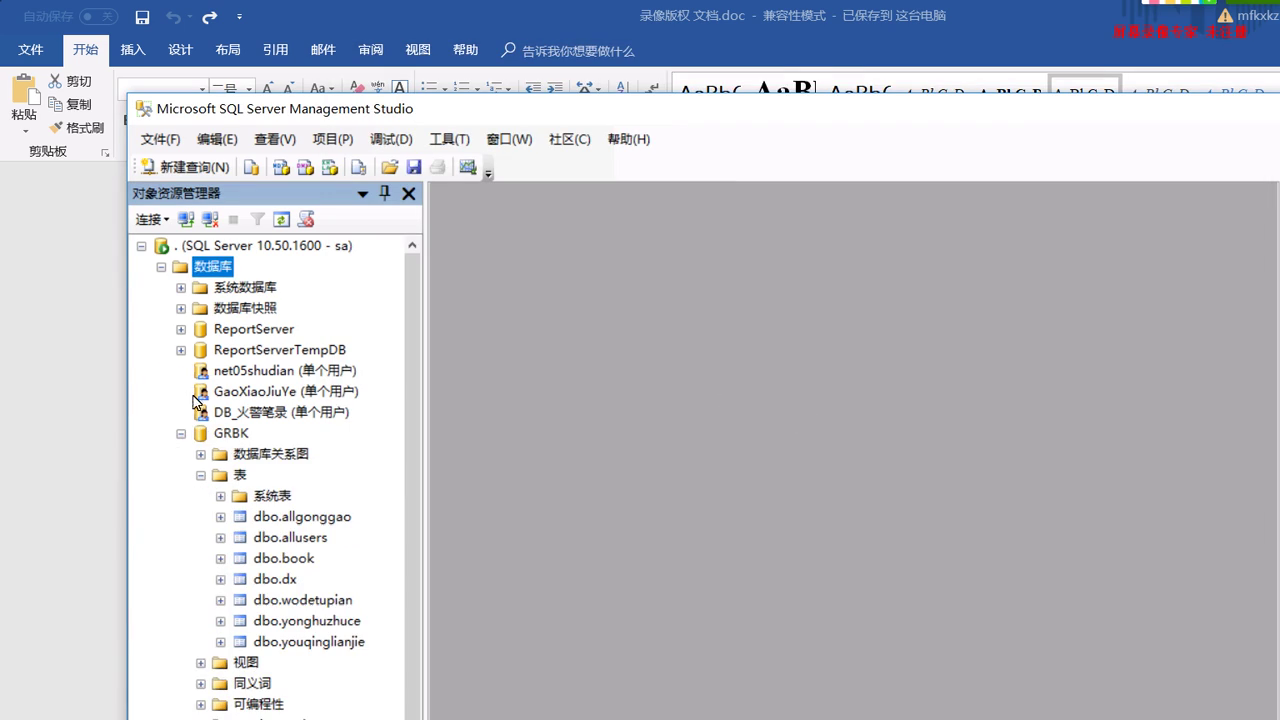The height and width of the screenshot is (720, 1280).
Task: Expand the ReportServer database
Action: 181,330
